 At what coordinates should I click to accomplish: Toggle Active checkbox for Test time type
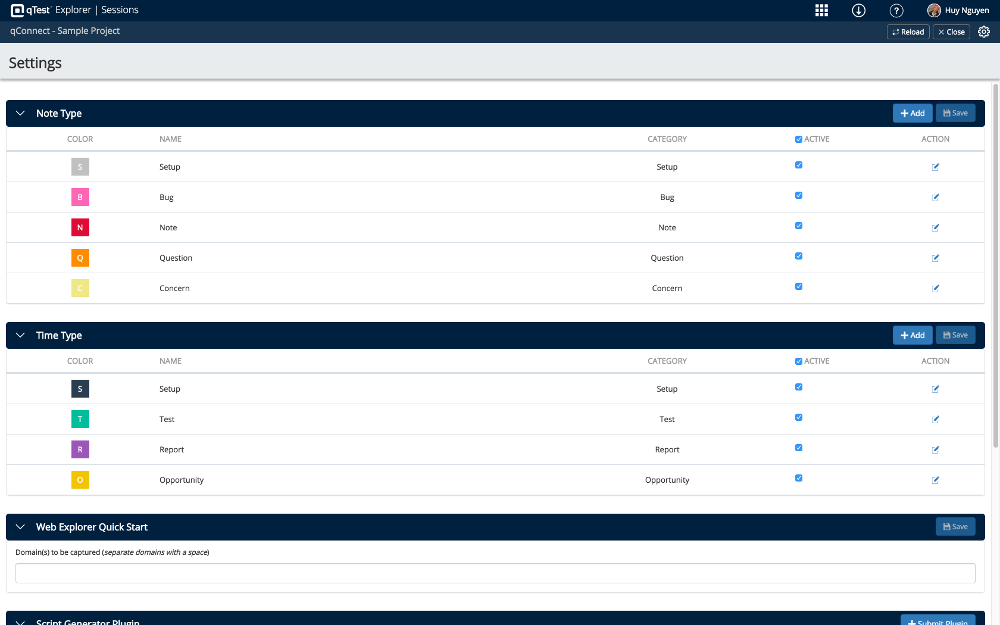coord(798,417)
